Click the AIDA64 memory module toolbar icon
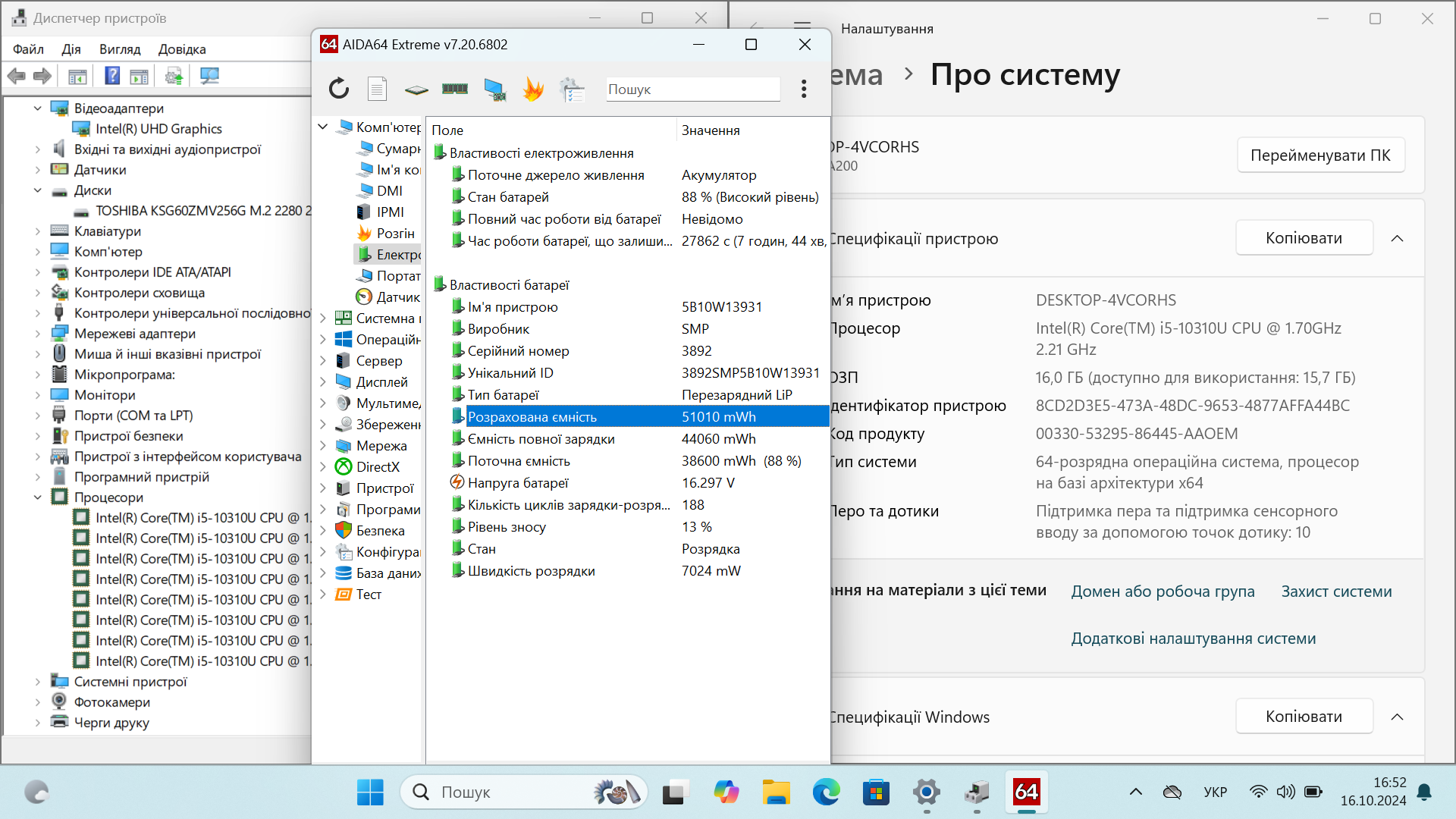Screen dimensions: 1456x819 [x=455, y=89]
